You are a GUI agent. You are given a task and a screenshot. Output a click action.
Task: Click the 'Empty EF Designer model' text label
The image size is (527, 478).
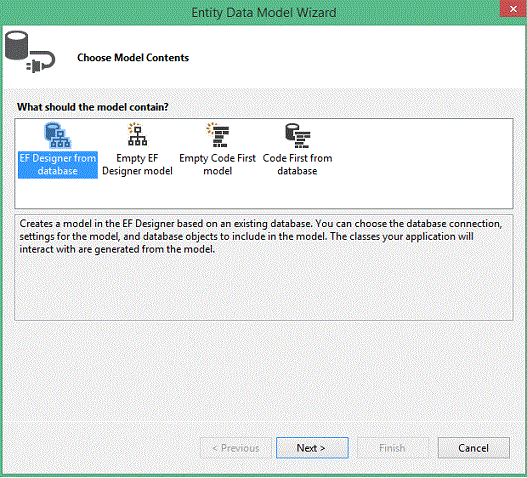pyautogui.click(x=137, y=164)
